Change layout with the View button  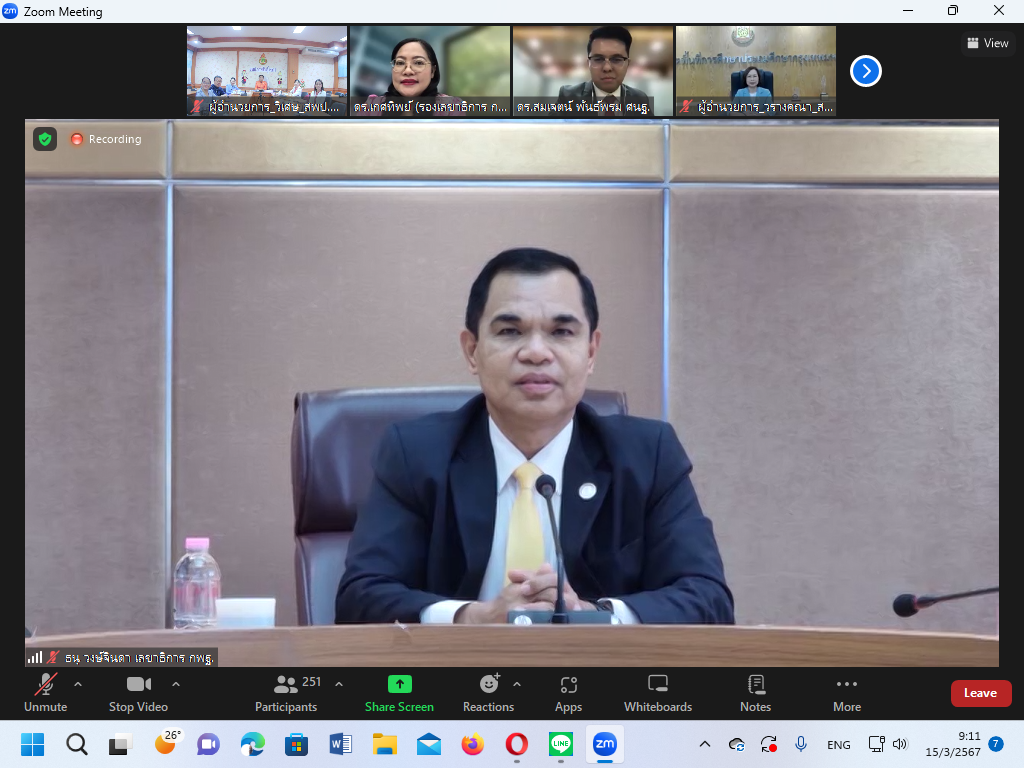987,43
